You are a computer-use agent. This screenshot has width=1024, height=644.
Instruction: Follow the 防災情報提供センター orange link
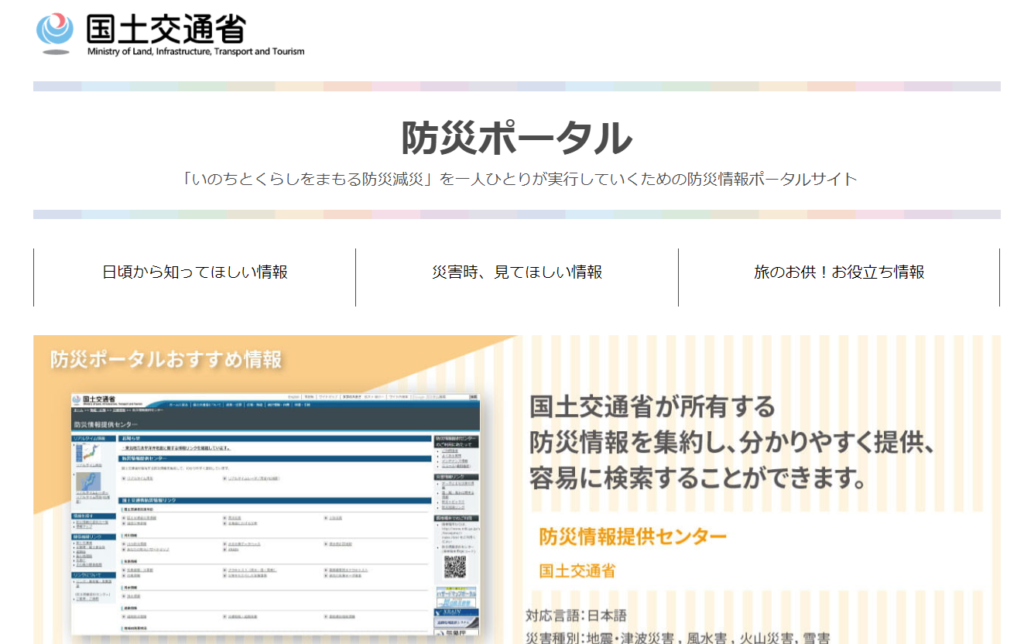[x=632, y=536]
